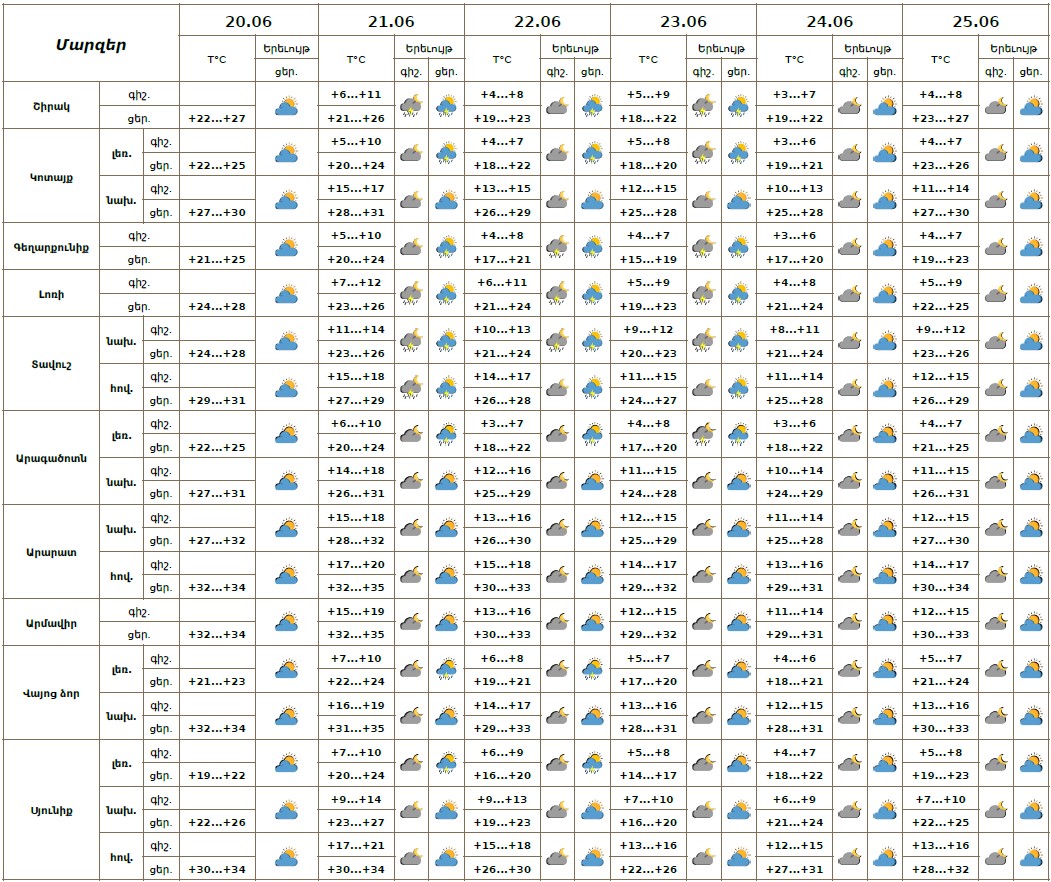The image size is (1051, 882).
Task: Click Արմավիր 21.06 daytime temperature +32...+35
Action: pyautogui.click(x=356, y=635)
